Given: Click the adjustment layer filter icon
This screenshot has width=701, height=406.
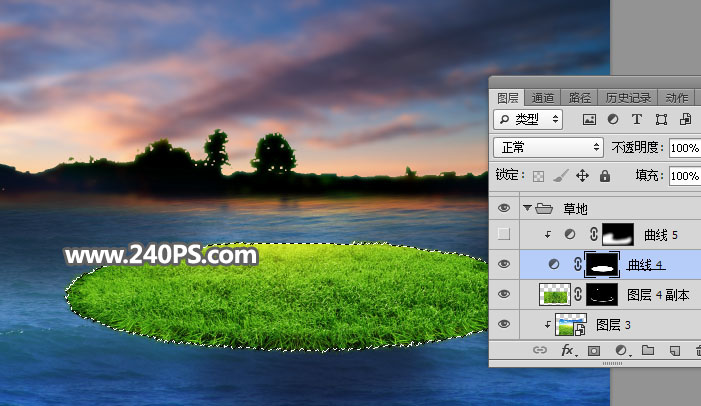Looking at the screenshot, I should click(612, 119).
